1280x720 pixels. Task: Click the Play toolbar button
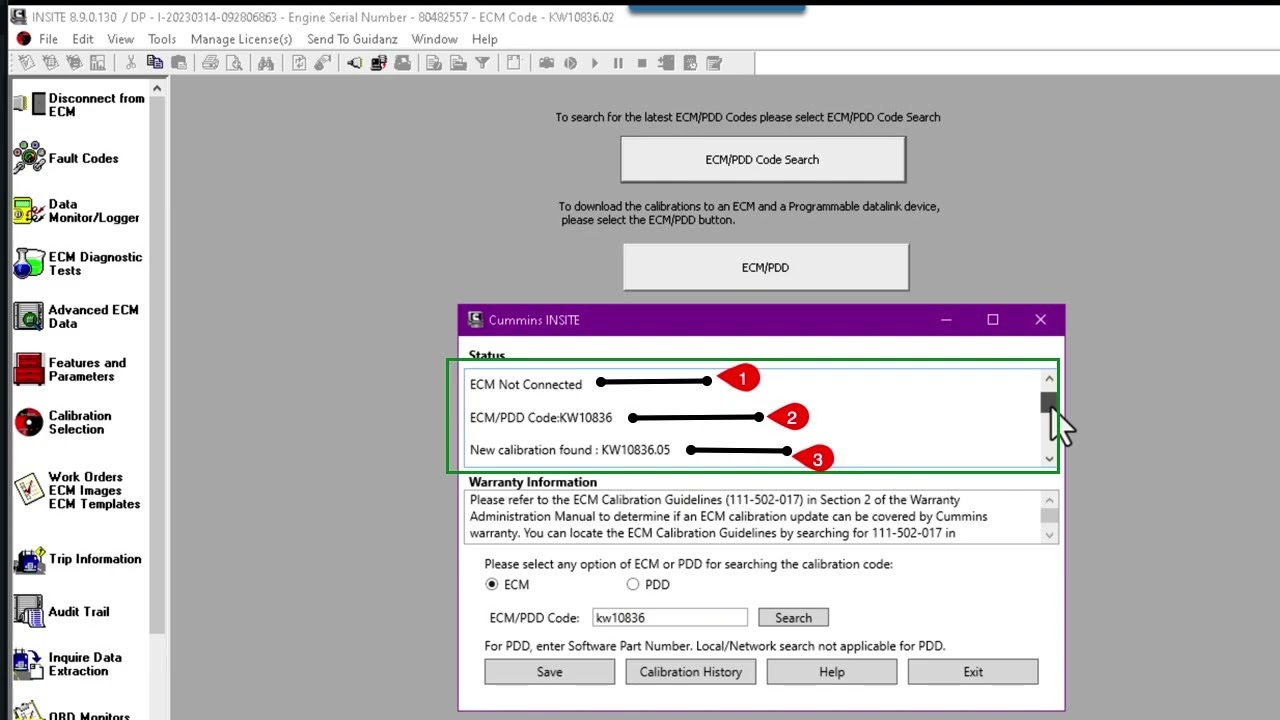pos(594,63)
